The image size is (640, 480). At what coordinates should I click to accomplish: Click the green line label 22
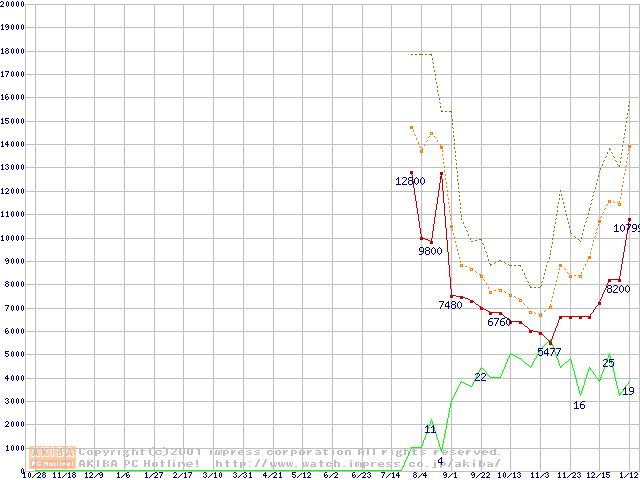tap(480, 377)
